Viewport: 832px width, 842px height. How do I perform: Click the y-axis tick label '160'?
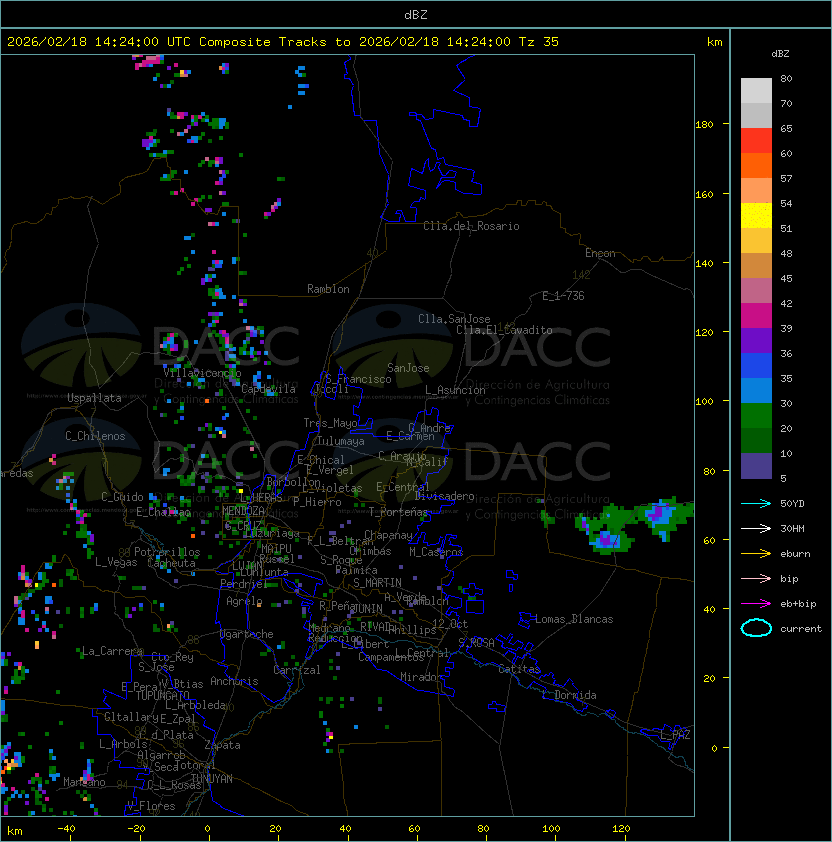click(x=704, y=194)
